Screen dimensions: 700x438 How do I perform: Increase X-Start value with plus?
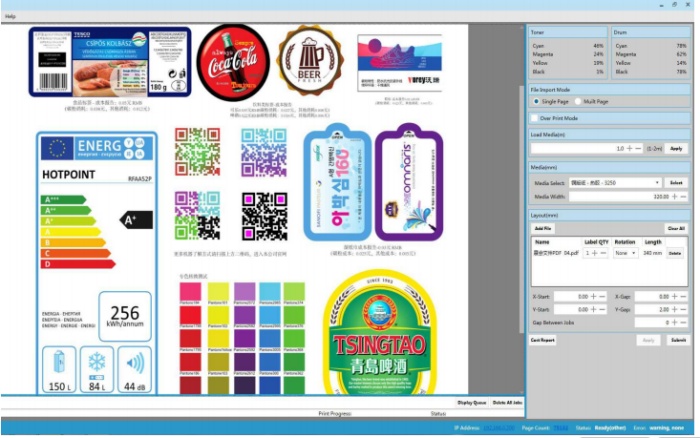pos(594,296)
